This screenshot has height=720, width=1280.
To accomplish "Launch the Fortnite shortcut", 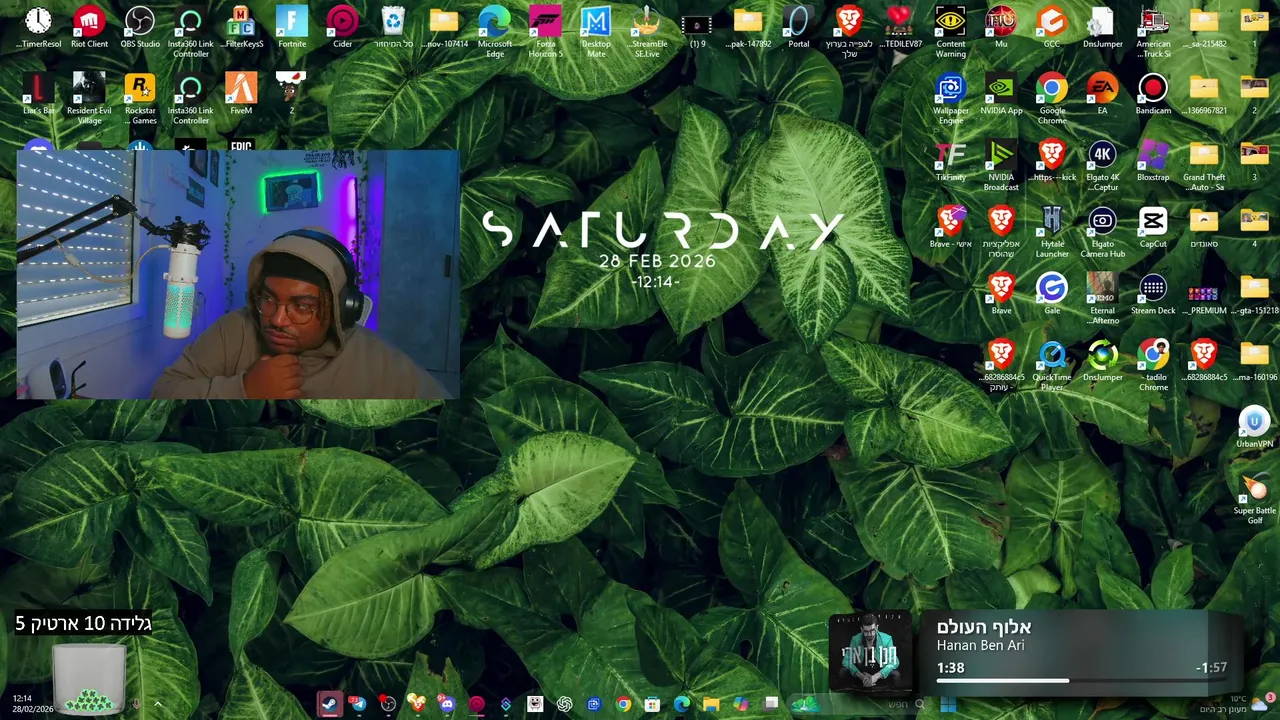I will click(x=292, y=27).
